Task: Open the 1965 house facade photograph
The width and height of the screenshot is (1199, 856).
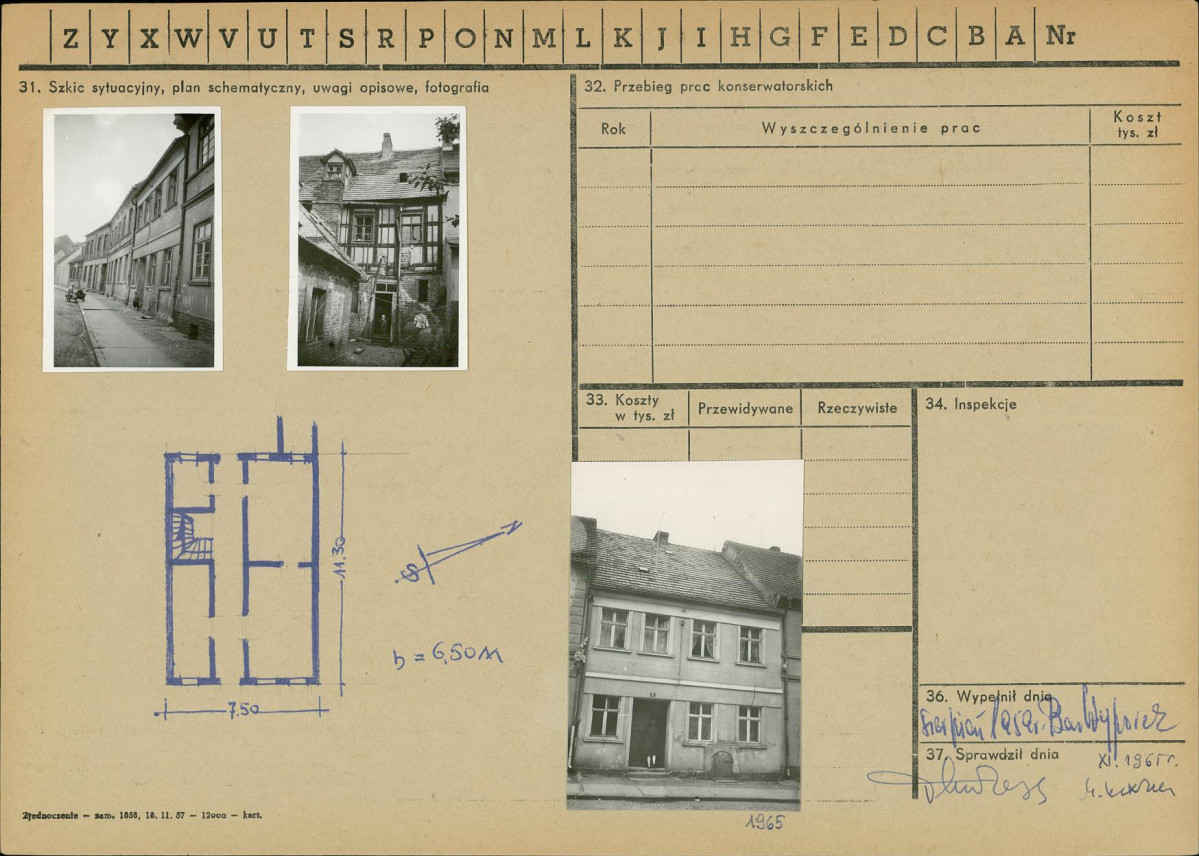Action: (x=684, y=634)
